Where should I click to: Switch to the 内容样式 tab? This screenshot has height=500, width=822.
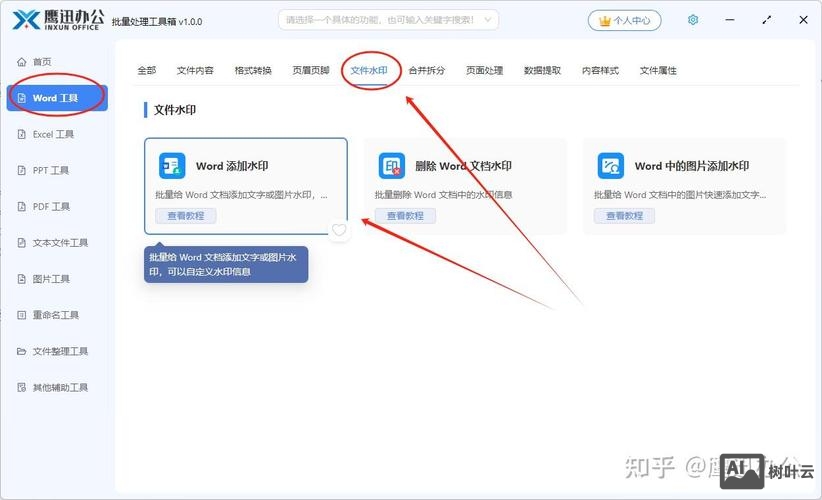(600, 70)
